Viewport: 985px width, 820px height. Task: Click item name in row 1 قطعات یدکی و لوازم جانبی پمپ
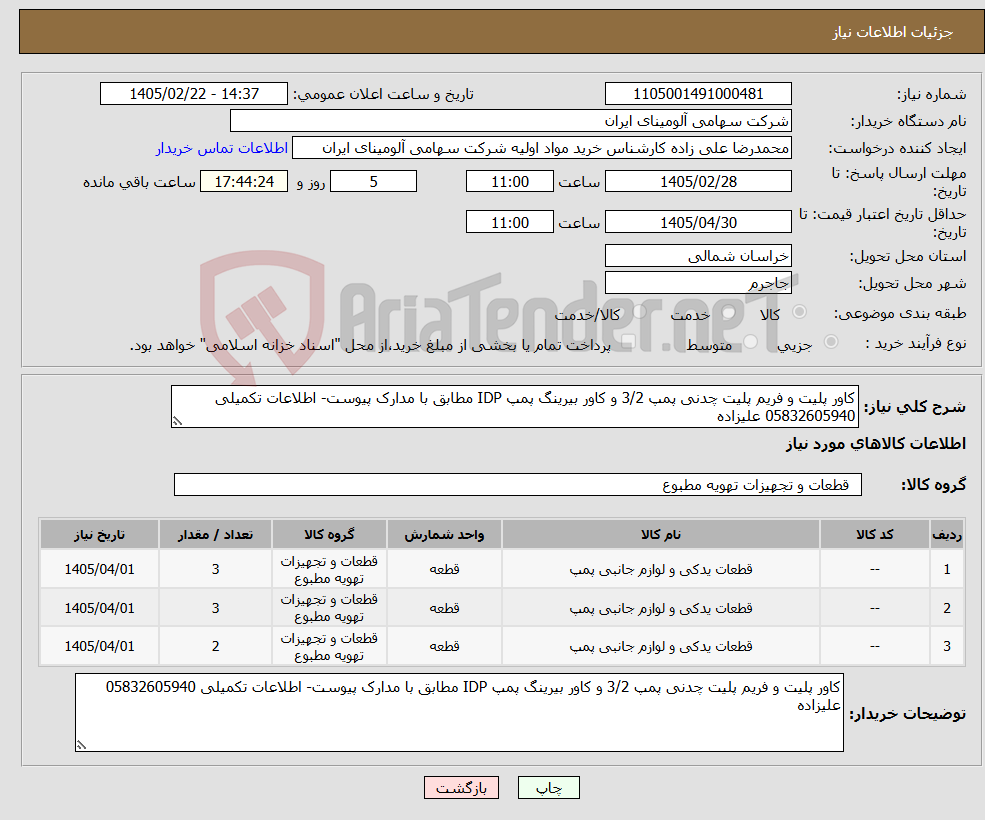[x=661, y=569]
